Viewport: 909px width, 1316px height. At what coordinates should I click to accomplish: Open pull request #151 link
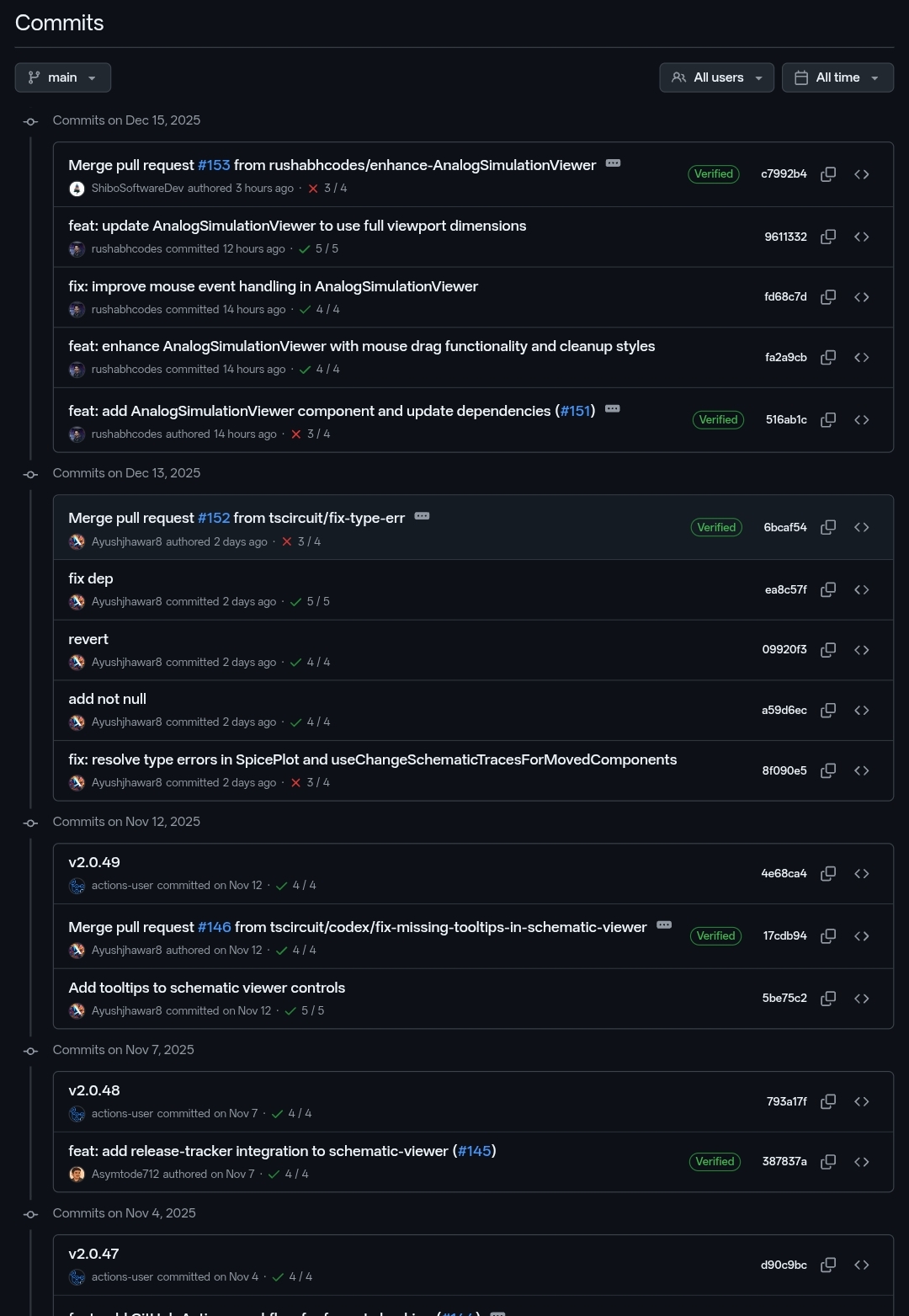576,411
